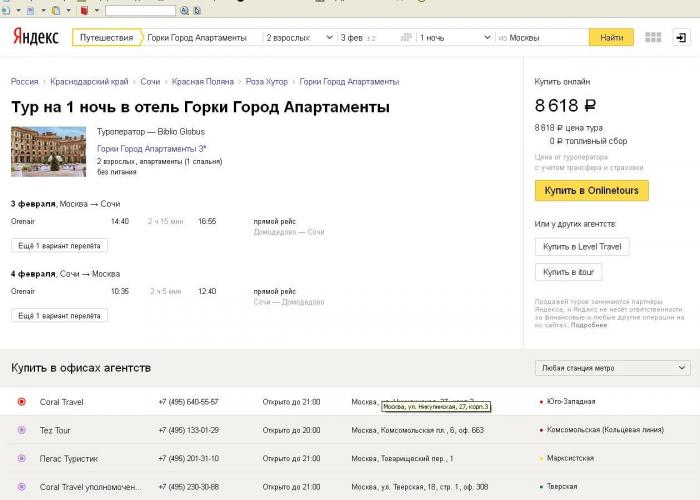Click phone +7 (495) 640-55-57

(x=188, y=402)
